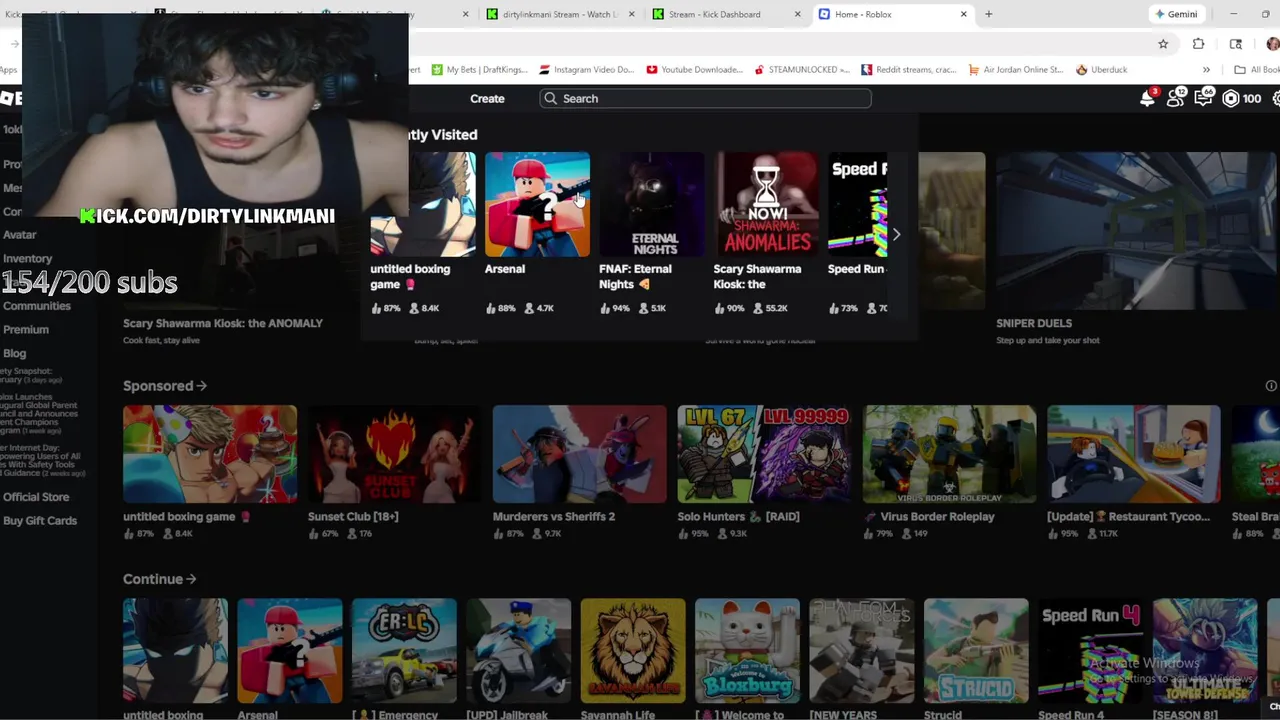The height and width of the screenshot is (720, 1280).
Task: Open Sunset Club [18+] thumbnail
Action: 394,454
